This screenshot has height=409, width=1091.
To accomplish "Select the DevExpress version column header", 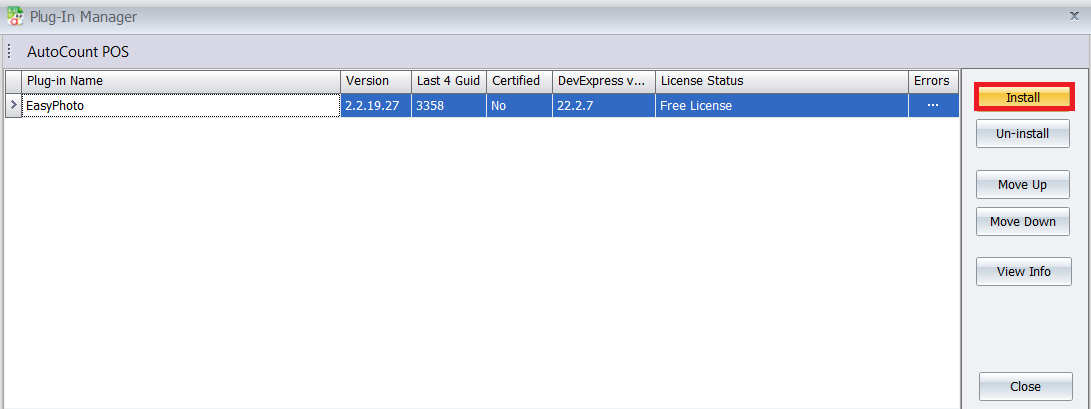I will (x=603, y=81).
